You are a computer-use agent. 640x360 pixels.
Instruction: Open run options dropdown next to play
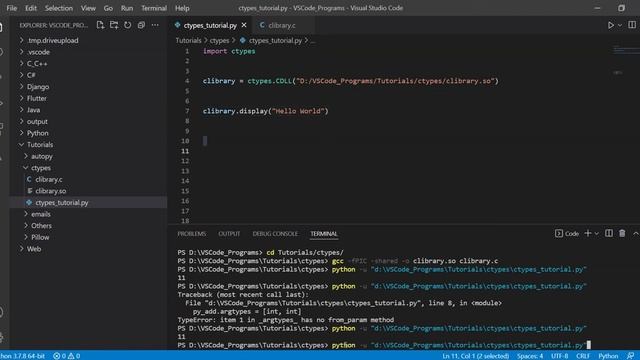pos(620,25)
